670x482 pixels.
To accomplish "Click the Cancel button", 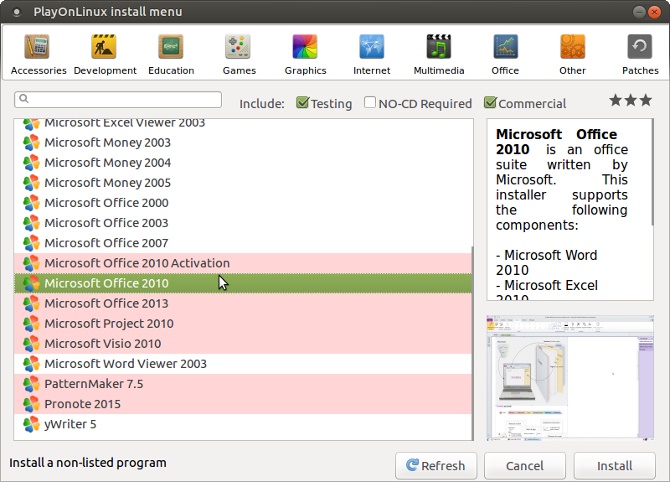I will pyautogui.click(x=525, y=465).
